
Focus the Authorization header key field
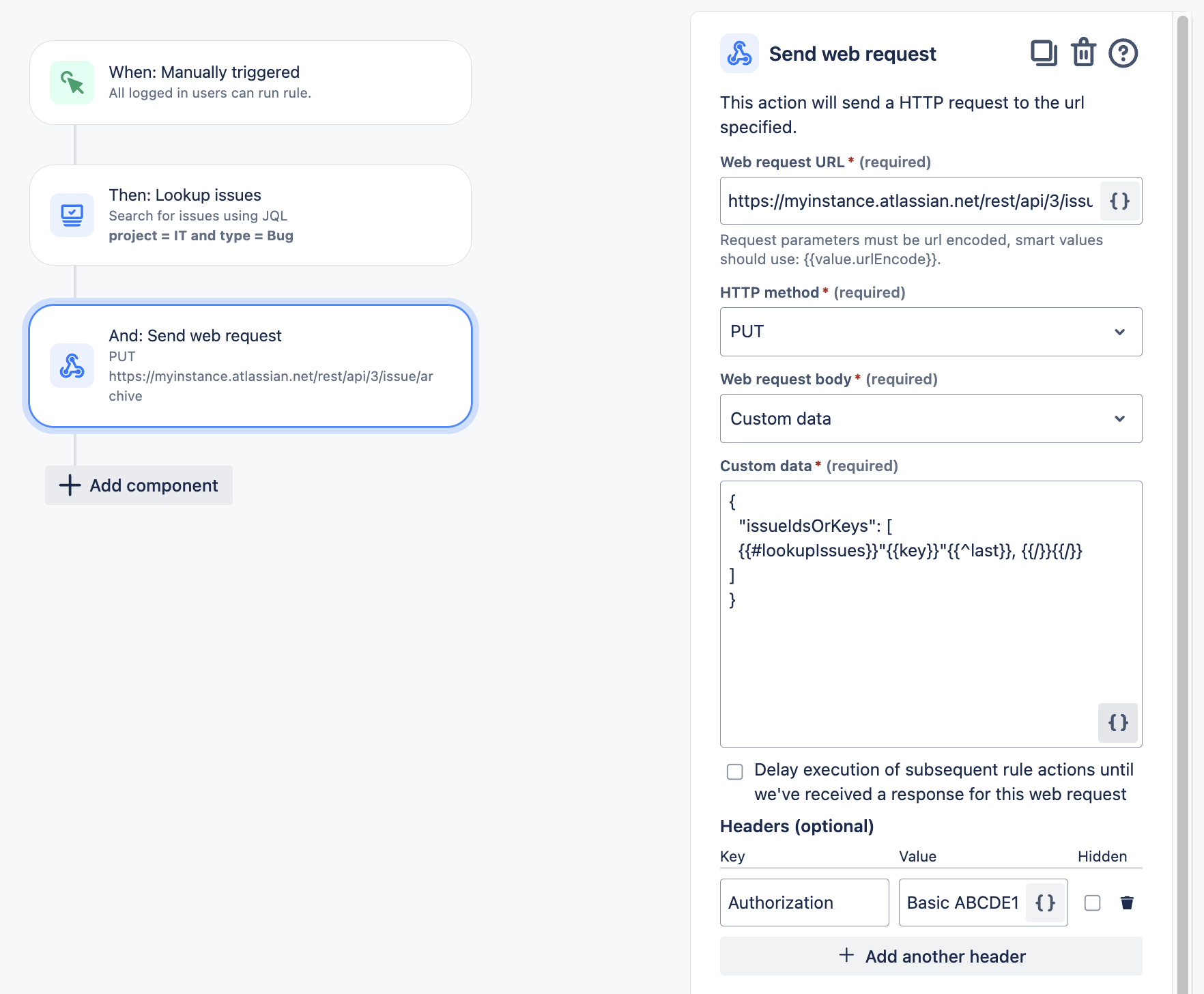coord(804,903)
